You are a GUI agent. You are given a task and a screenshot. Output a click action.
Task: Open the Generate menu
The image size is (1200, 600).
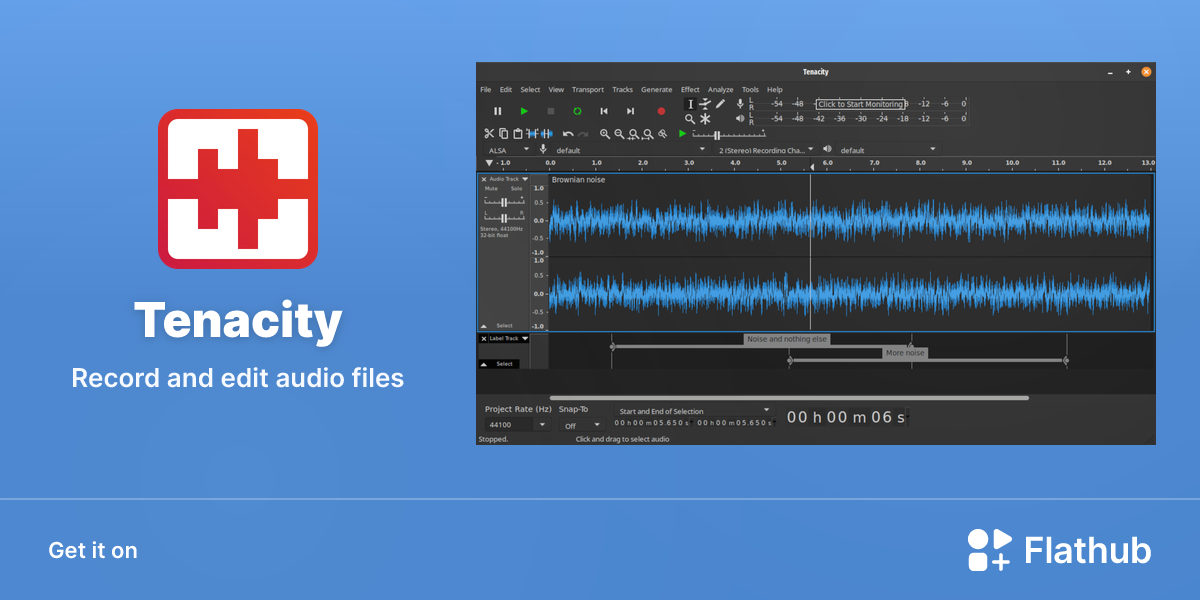[657, 90]
